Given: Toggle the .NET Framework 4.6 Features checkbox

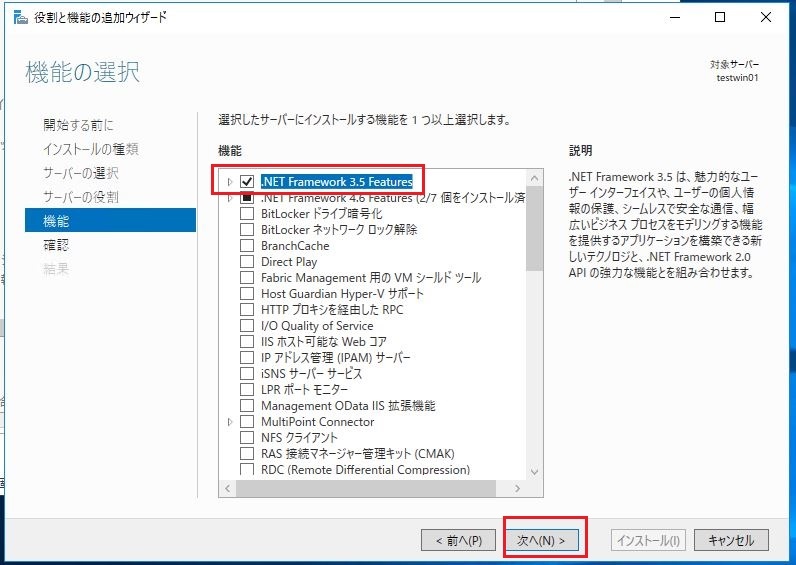Looking at the screenshot, I should pos(247,197).
